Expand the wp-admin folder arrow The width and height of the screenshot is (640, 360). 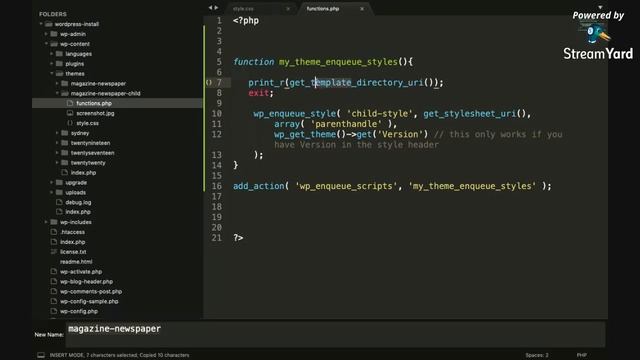point(46,34)
